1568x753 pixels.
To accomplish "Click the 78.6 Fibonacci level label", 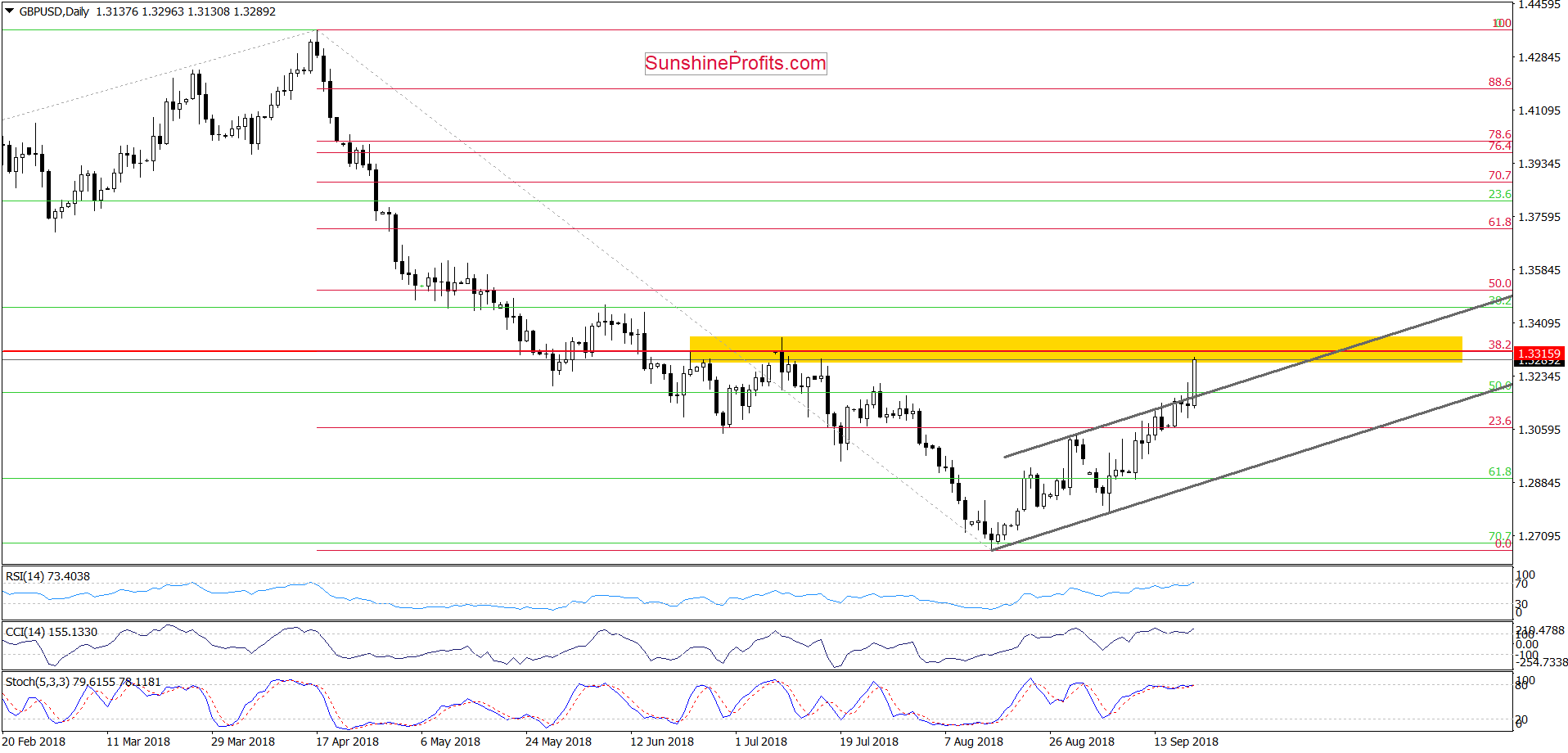I will [1500, 134].
